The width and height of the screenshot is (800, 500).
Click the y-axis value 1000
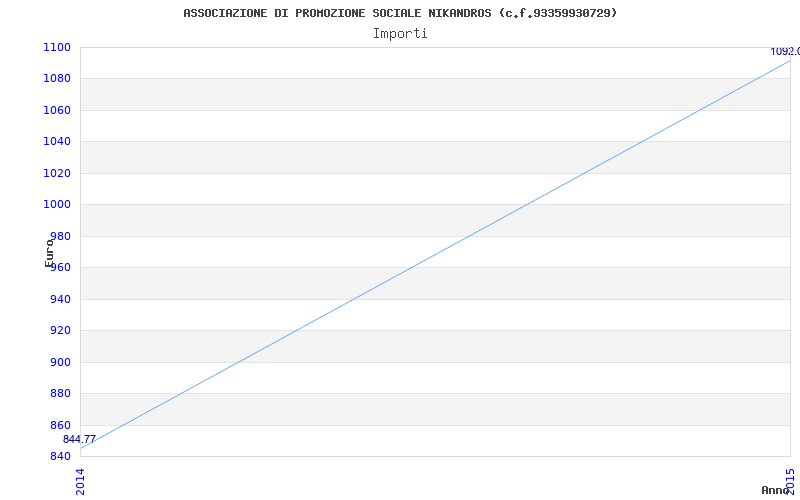57,205
